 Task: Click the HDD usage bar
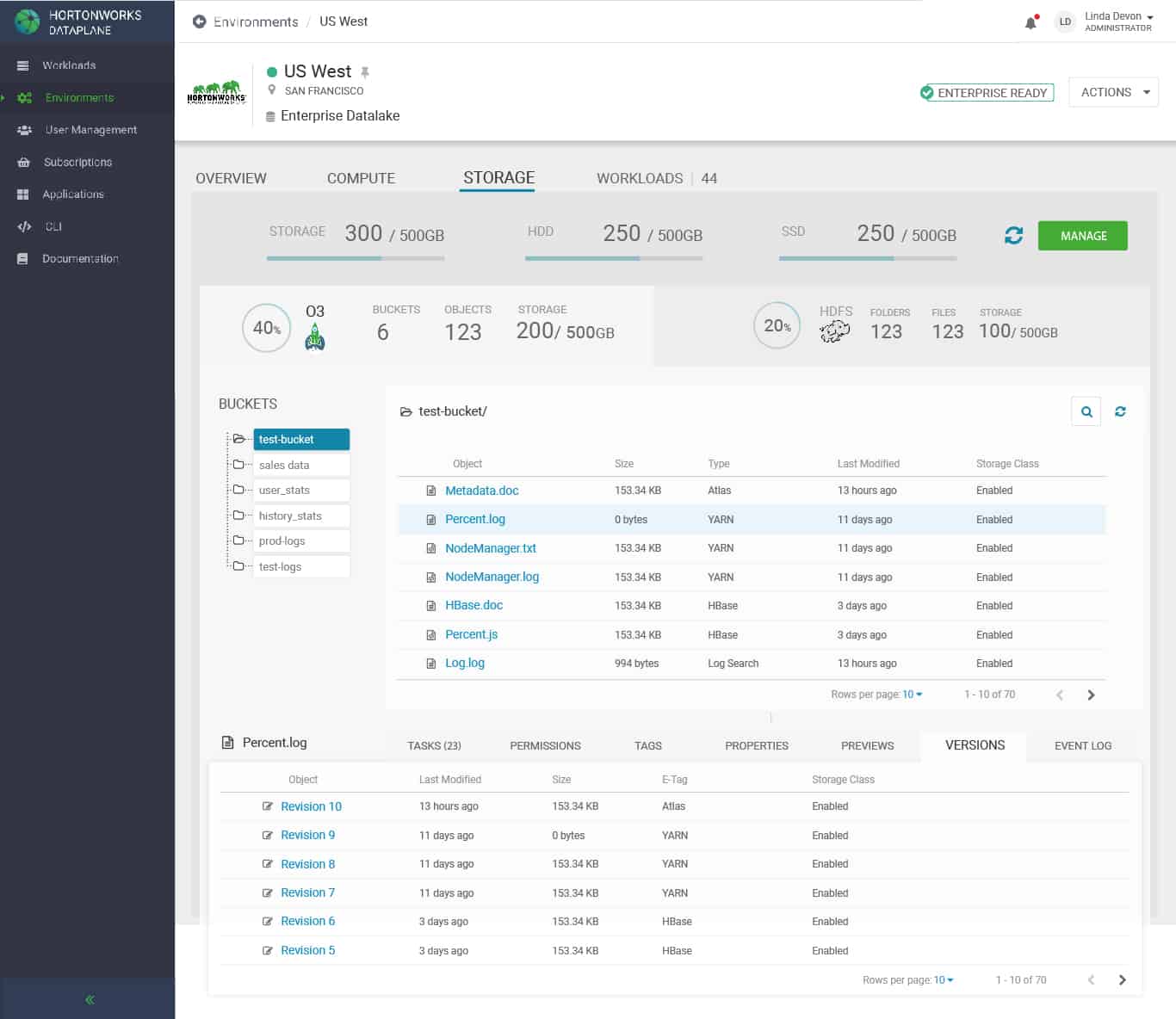click(x=614, y=257)
